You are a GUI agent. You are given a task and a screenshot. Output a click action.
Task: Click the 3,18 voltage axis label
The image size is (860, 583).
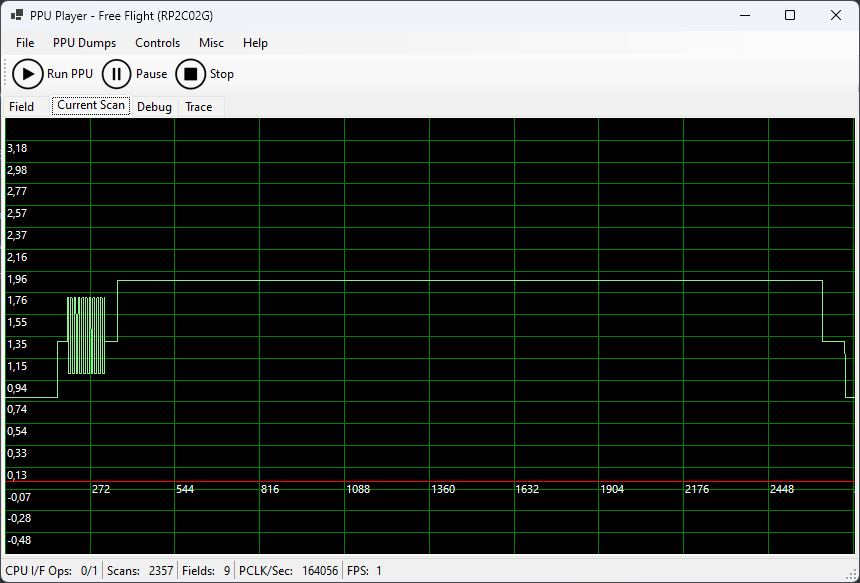pos(17,148)
